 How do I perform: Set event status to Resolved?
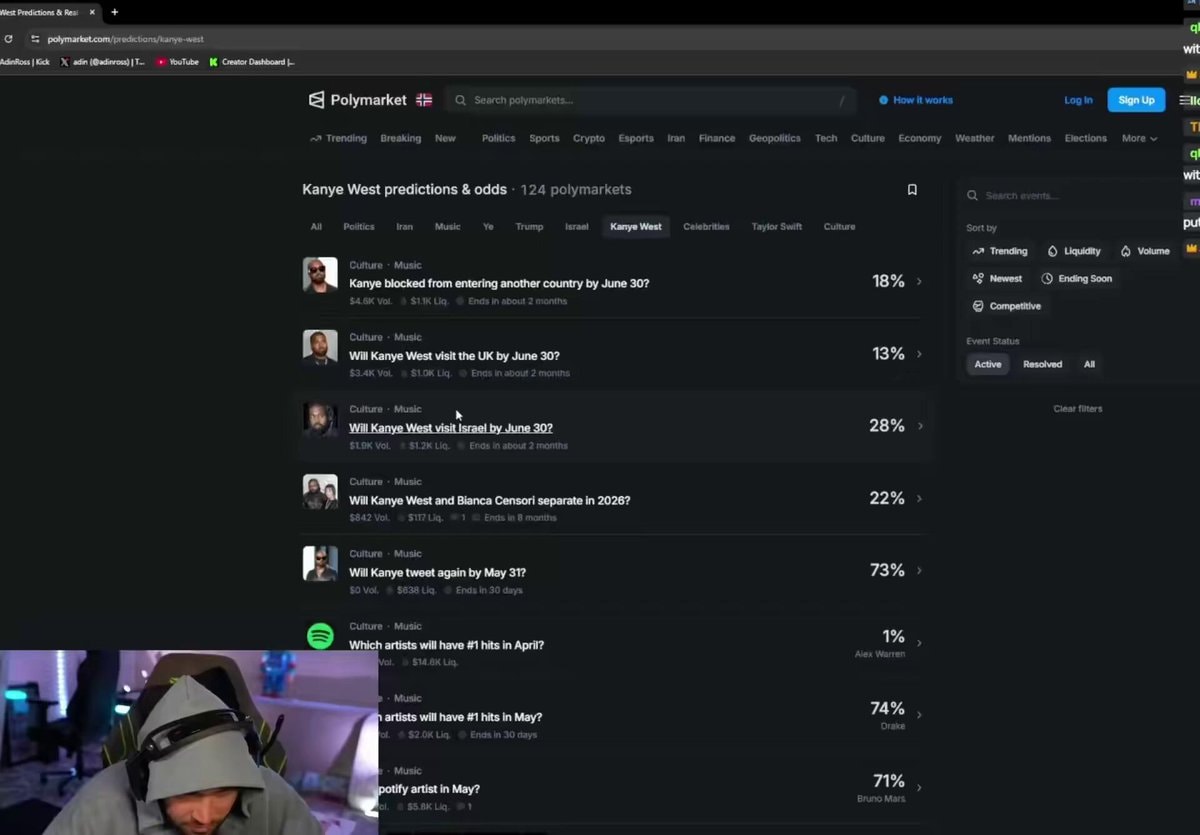1042,364
